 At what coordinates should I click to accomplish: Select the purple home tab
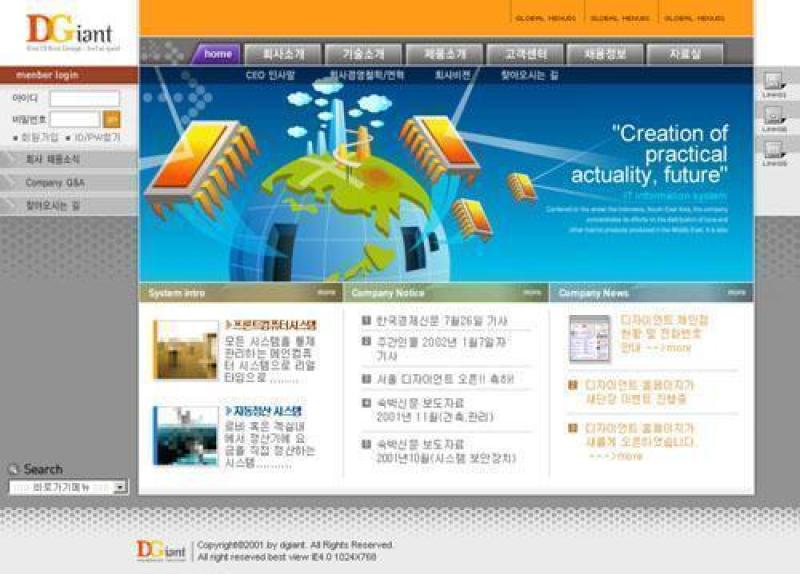217,54
